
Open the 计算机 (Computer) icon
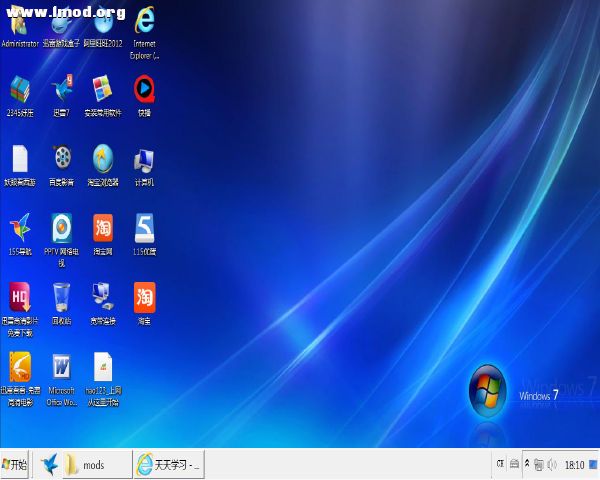tap(145, 158)
